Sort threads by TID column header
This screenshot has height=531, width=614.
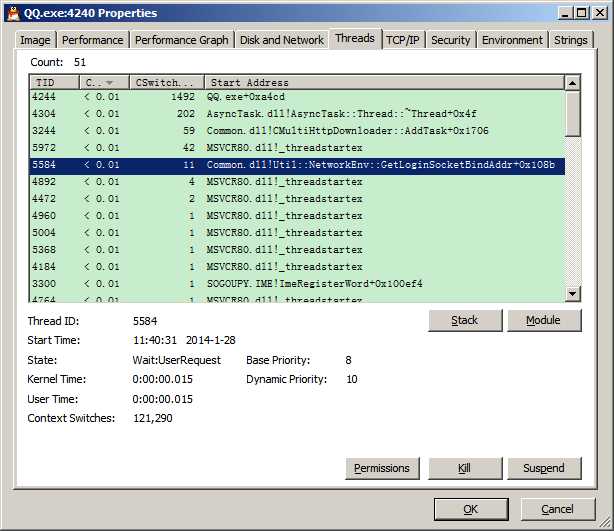54,83
